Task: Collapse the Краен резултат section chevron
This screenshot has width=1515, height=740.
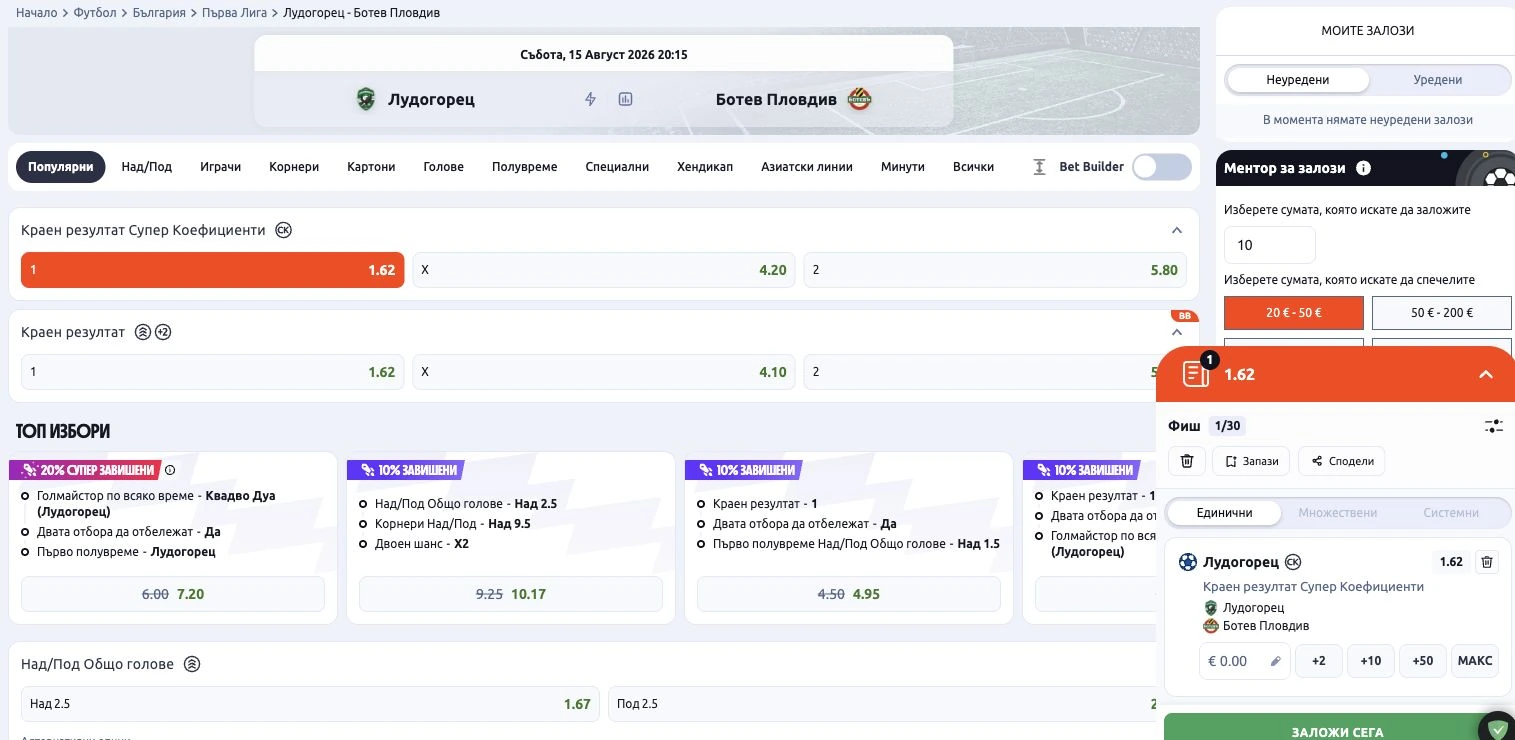Action: (x=1177, y=332)
